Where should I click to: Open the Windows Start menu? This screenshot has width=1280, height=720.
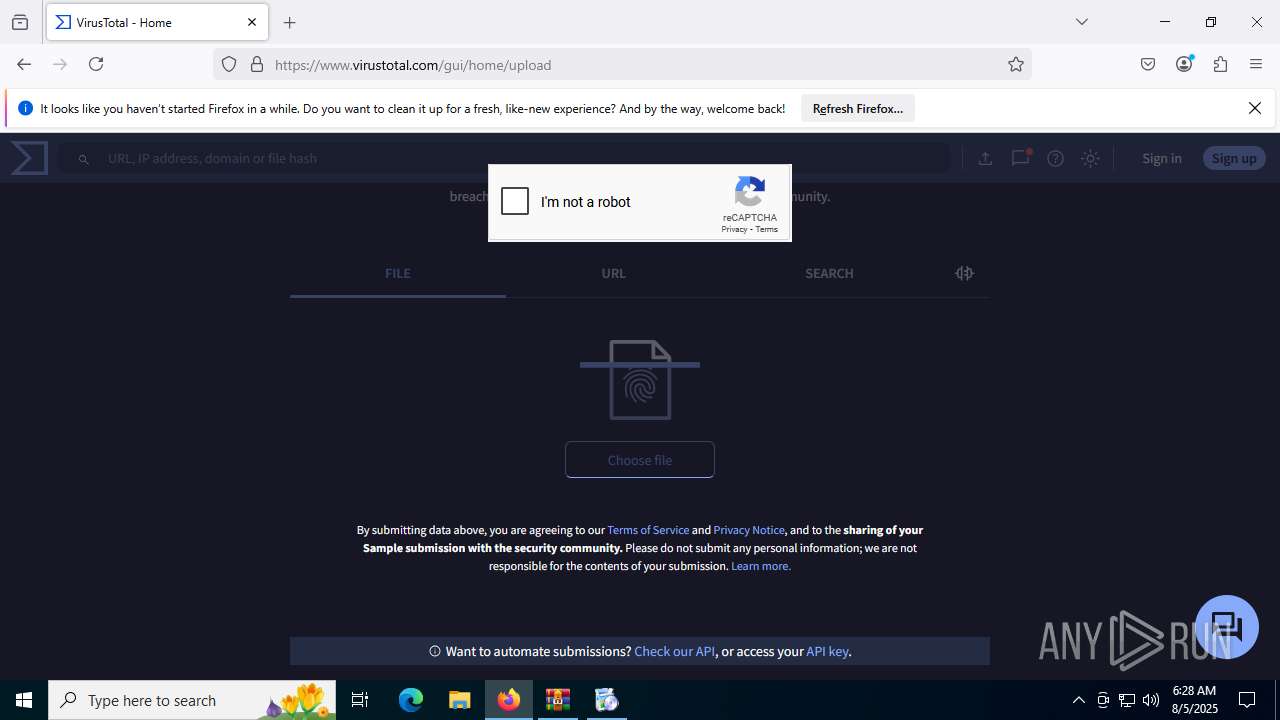[x=24, y=700]
